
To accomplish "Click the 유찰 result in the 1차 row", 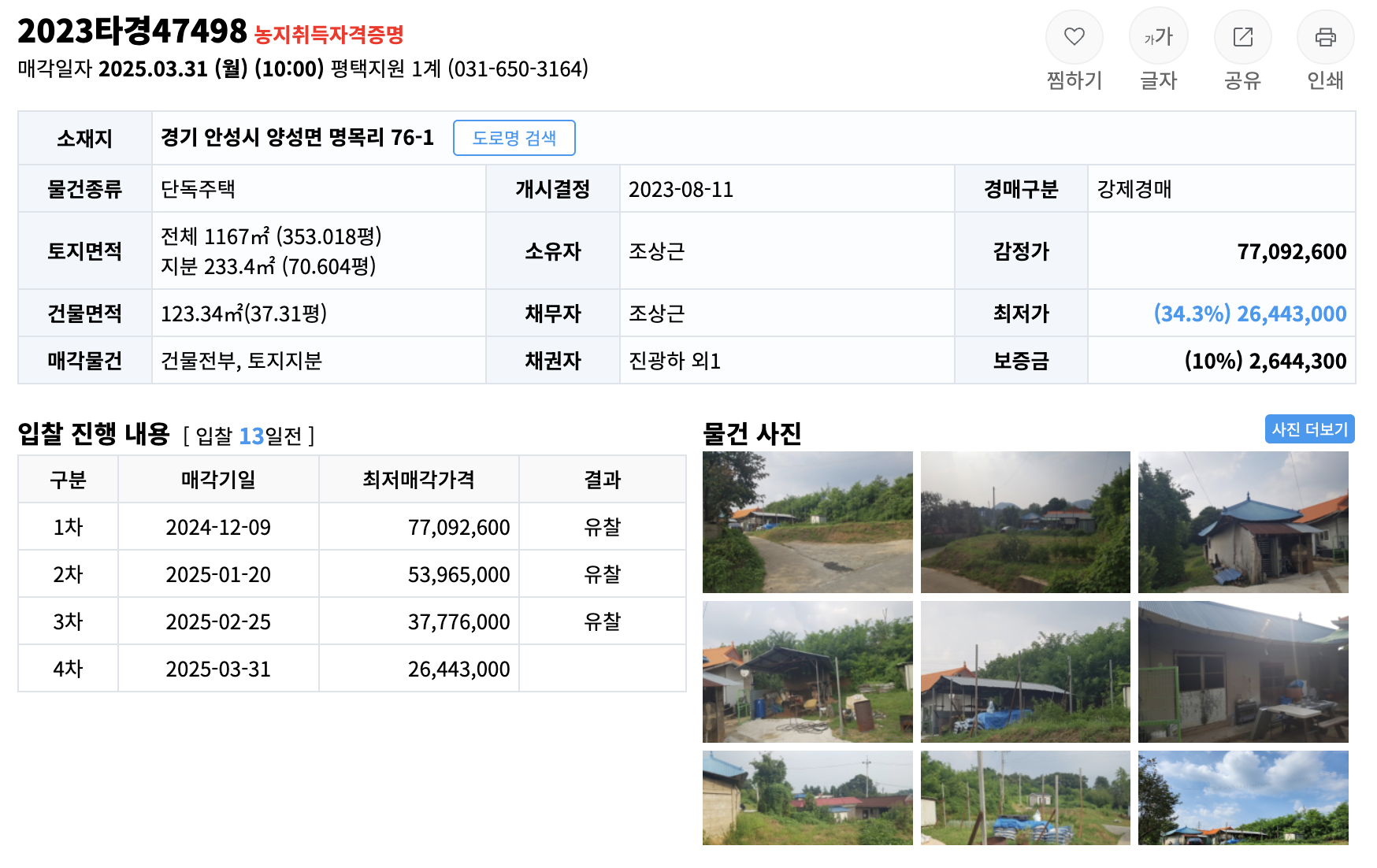I will click(x=602, y=527).
